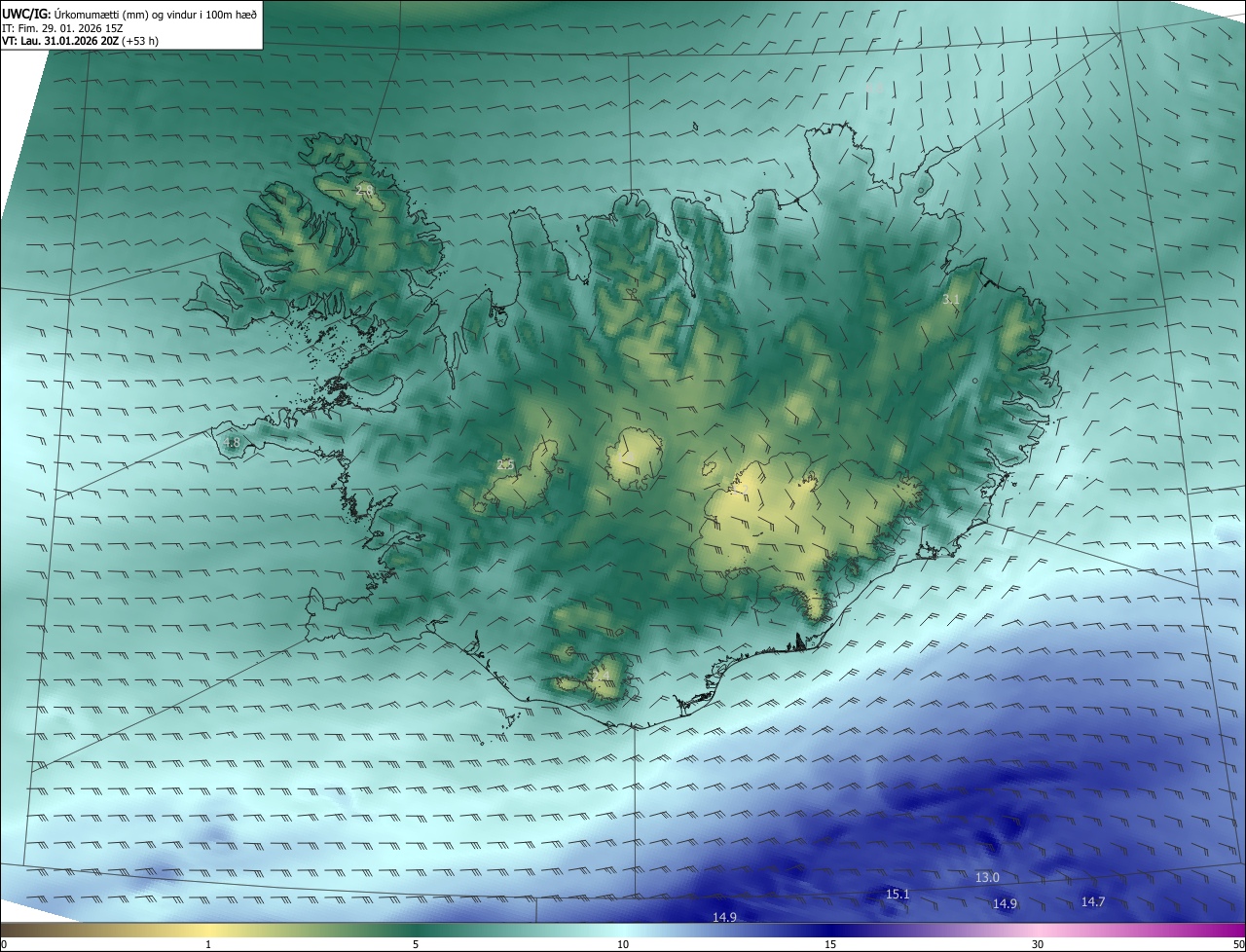Click the colorbar tick label 15
This screenshot has height=952, width=1246.
[830, 944]
